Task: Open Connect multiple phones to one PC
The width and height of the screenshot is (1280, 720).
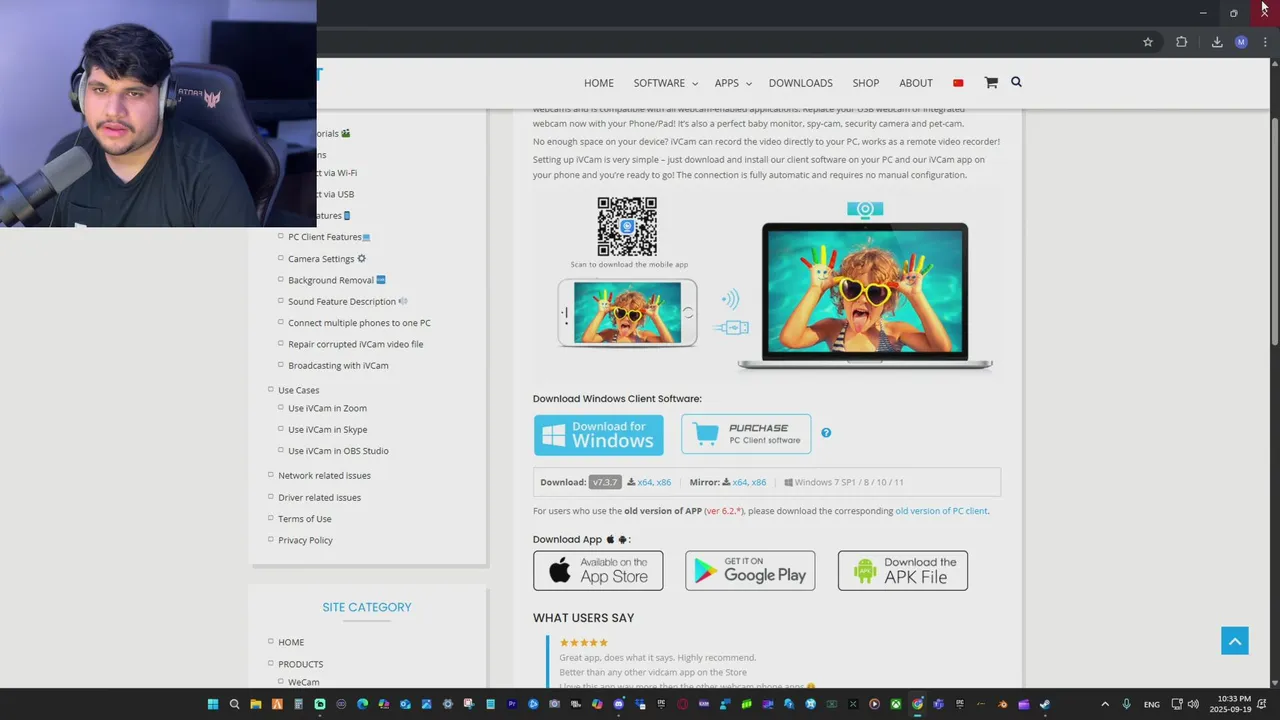Action: pyautogui.click(x=359, y=323)
